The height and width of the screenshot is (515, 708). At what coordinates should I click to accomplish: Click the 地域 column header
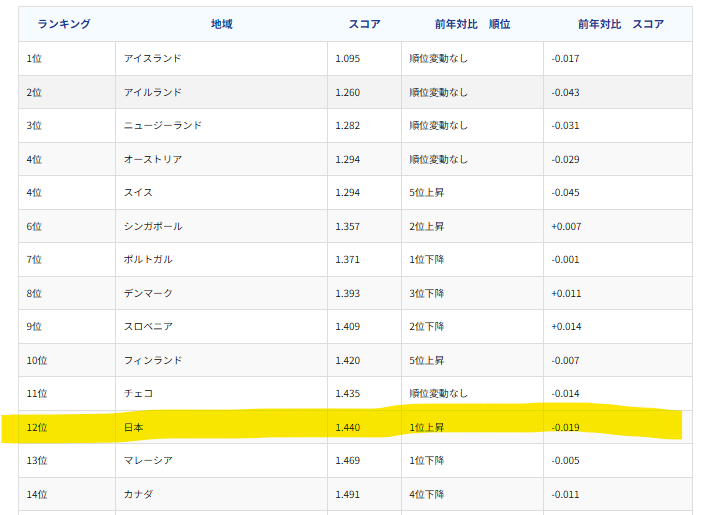[x=221, y=24]
